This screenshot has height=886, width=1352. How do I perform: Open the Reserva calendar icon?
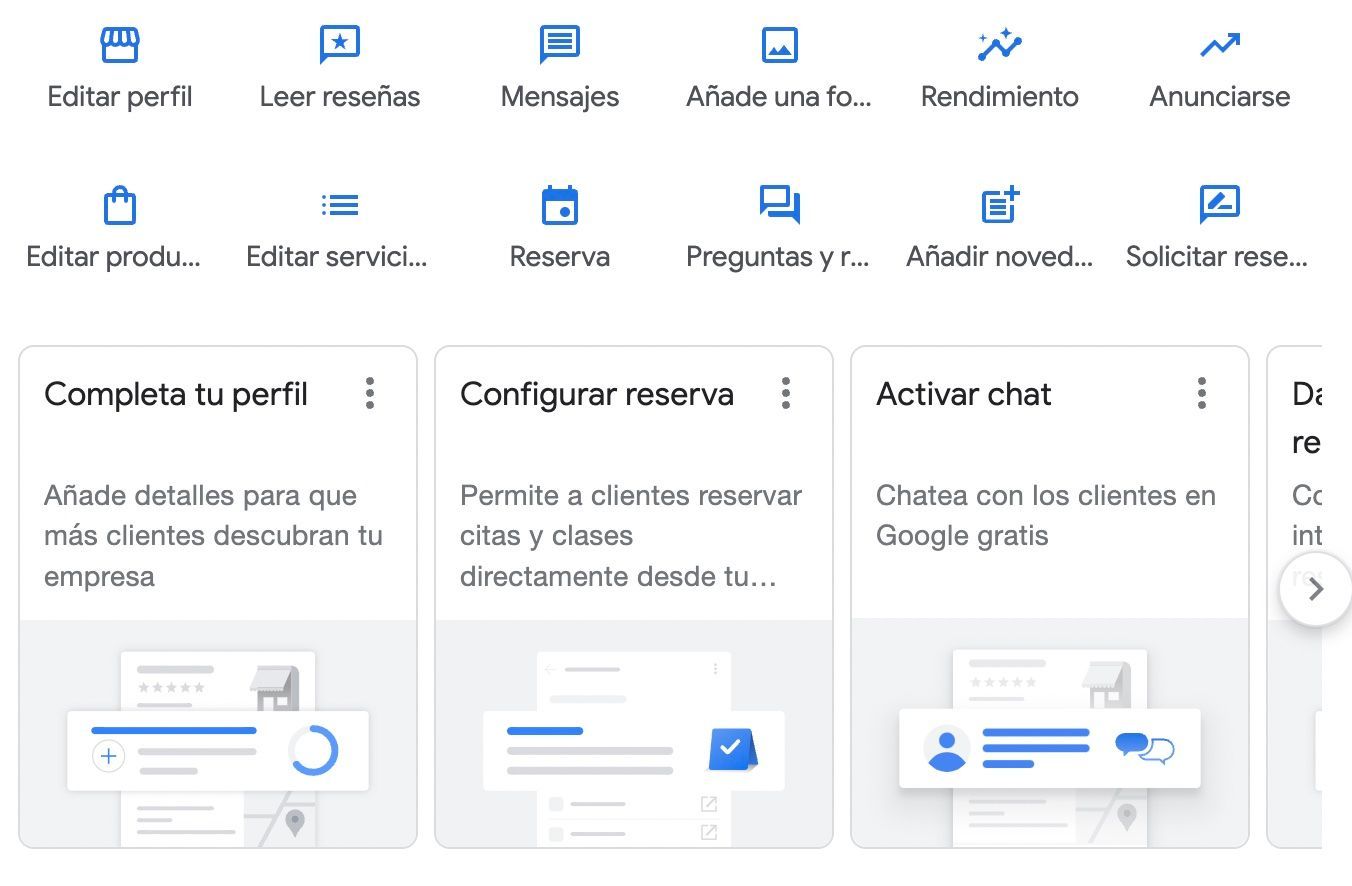click(559, 206)
